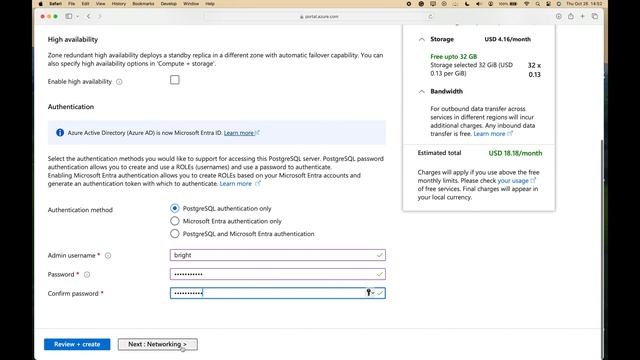Click the Do Not Disturb moon icon
This screenshot has height=360, width=640.
tap(467, 4)
